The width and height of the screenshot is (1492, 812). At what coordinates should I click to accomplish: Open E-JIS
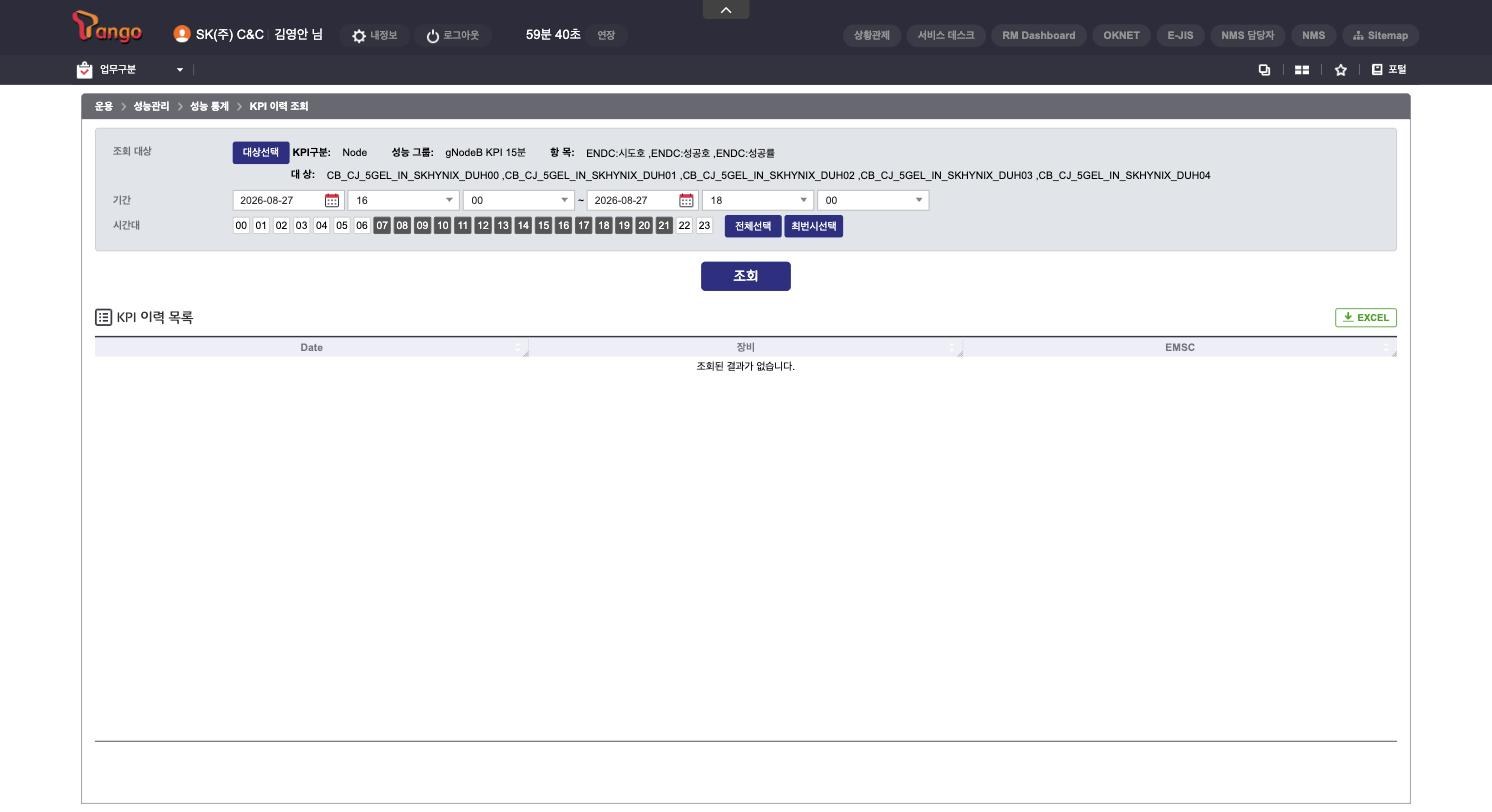(x=1180, y=35)
